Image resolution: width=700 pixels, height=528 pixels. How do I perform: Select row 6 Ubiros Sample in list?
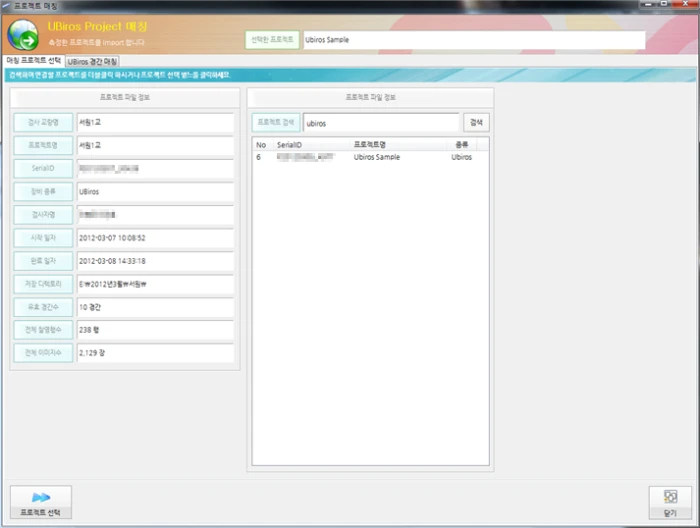pos(370,157)
